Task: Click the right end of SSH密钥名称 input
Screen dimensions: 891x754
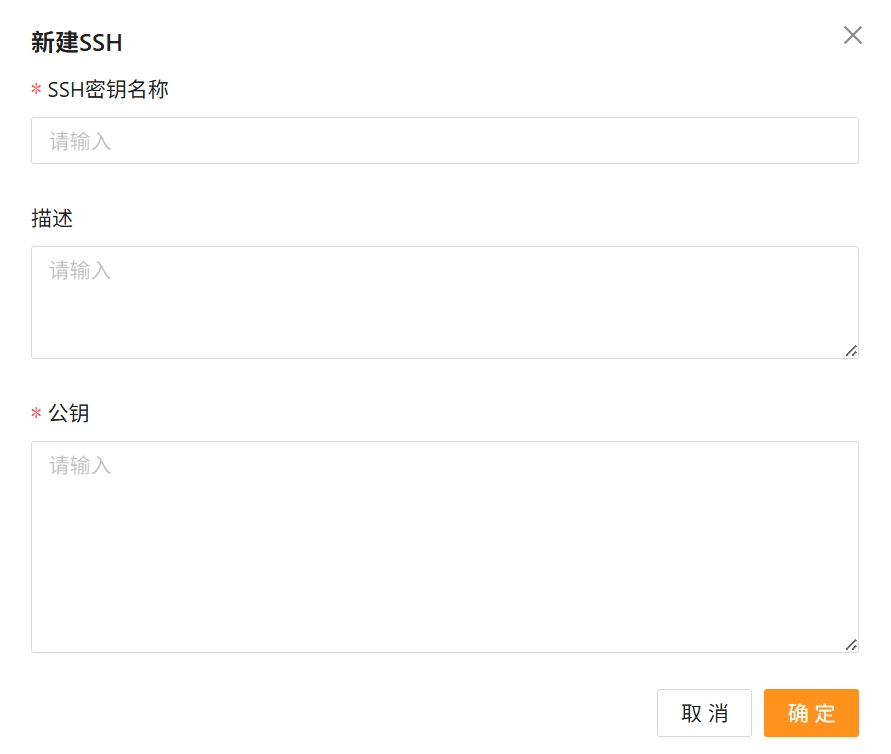Action: 830,141
